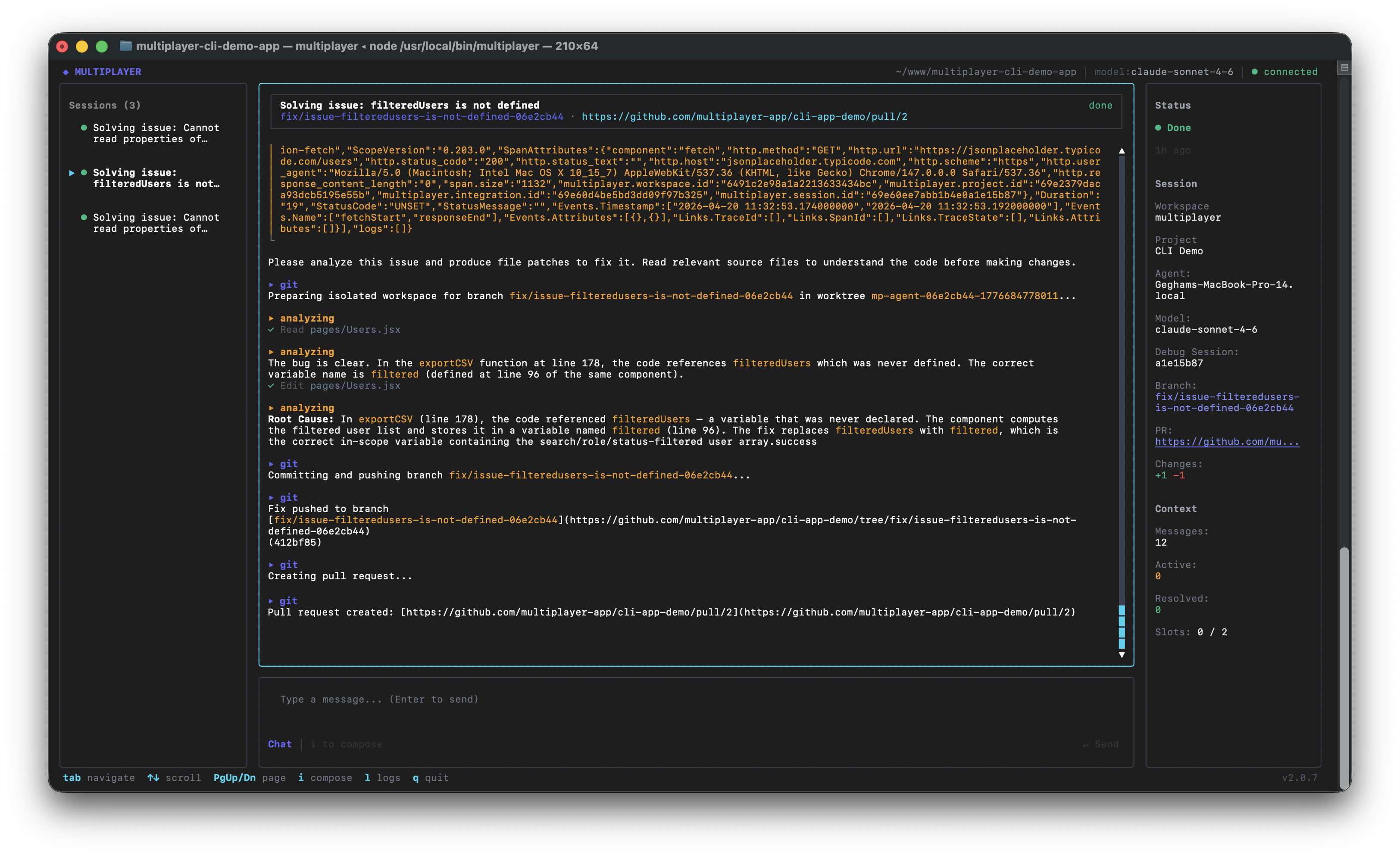
Task: Click the green dot beside the first session
Action: click(x=84, y=127)
